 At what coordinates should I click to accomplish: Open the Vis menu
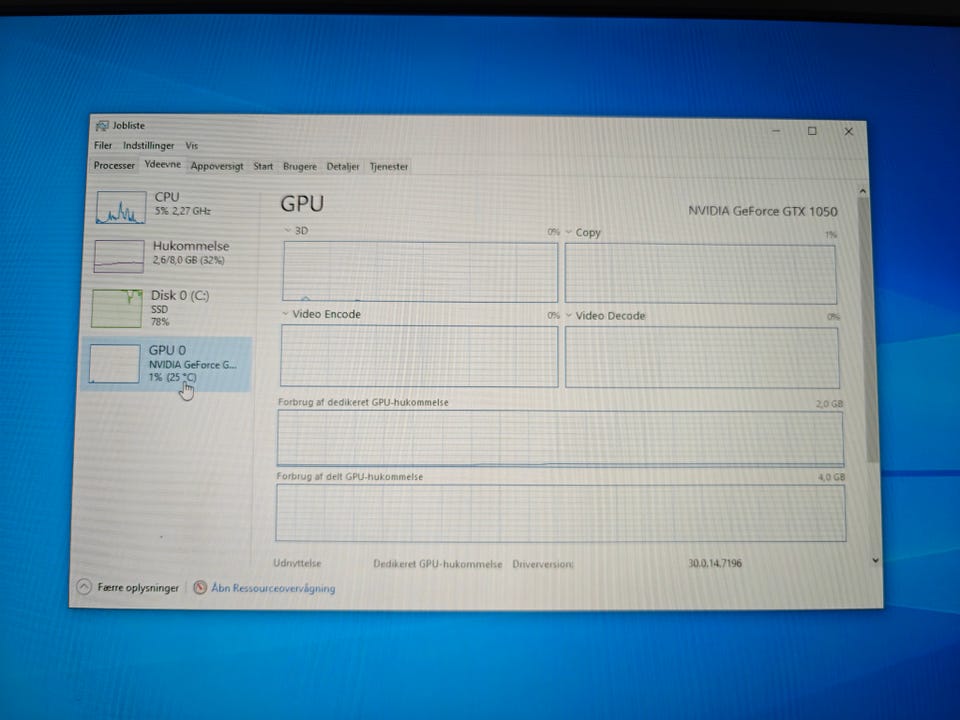(192, 146)
